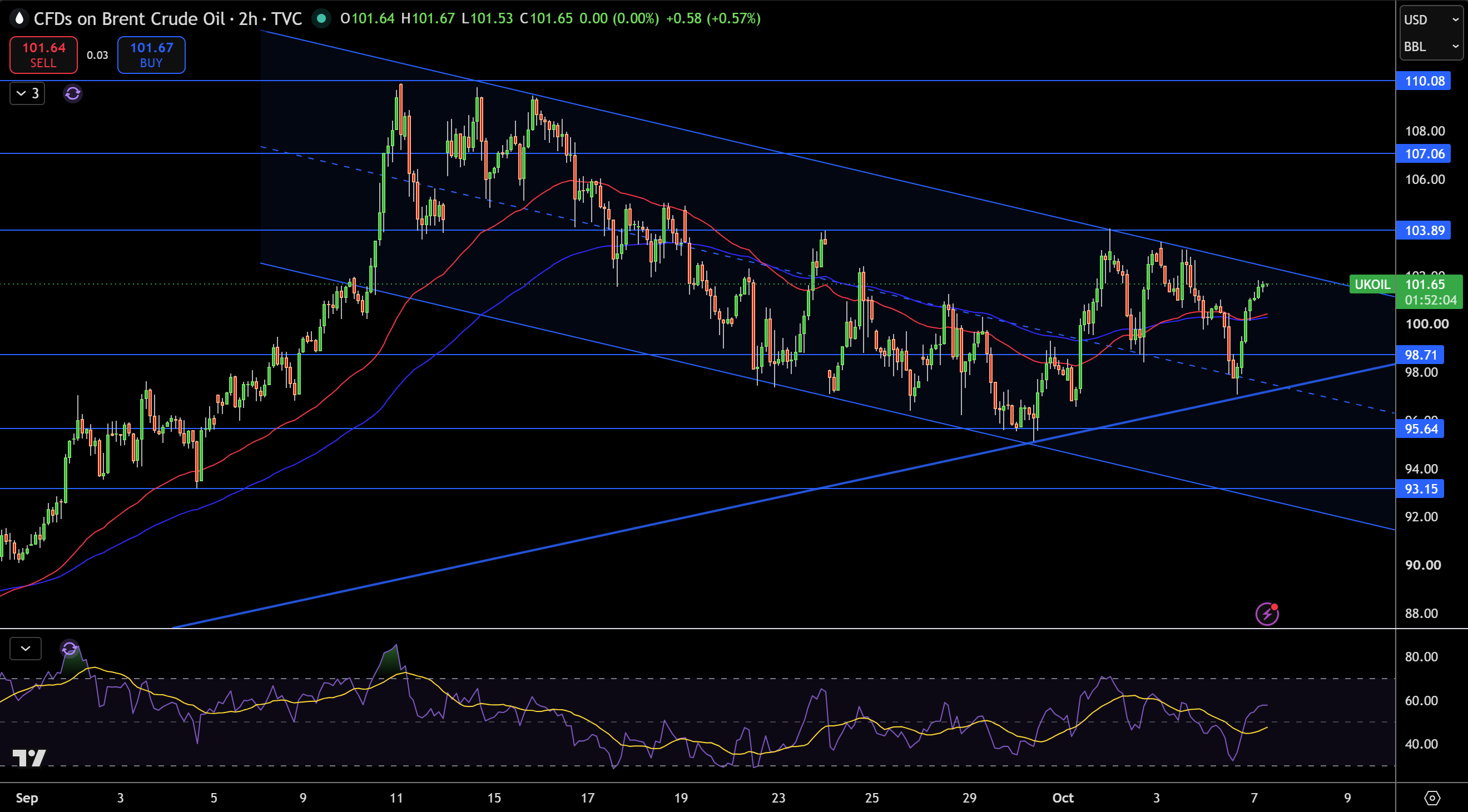This screenshot has width=1468, height=812.
Task: Select the 103.89 horizontal line price label
Action: [x=1423, y=230]
